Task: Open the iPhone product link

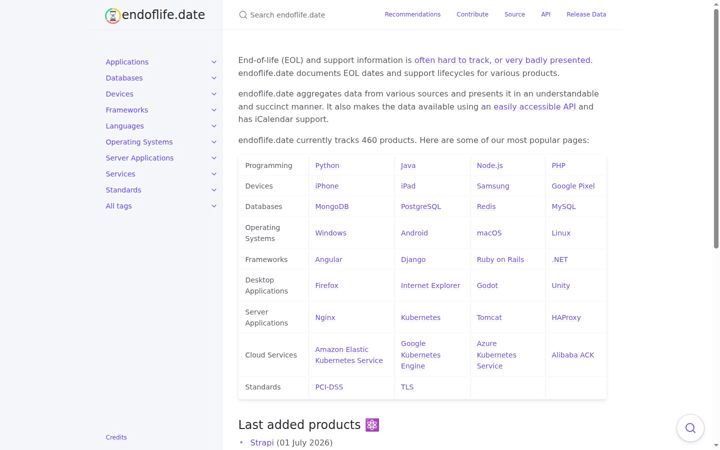Action: (326, 186)
